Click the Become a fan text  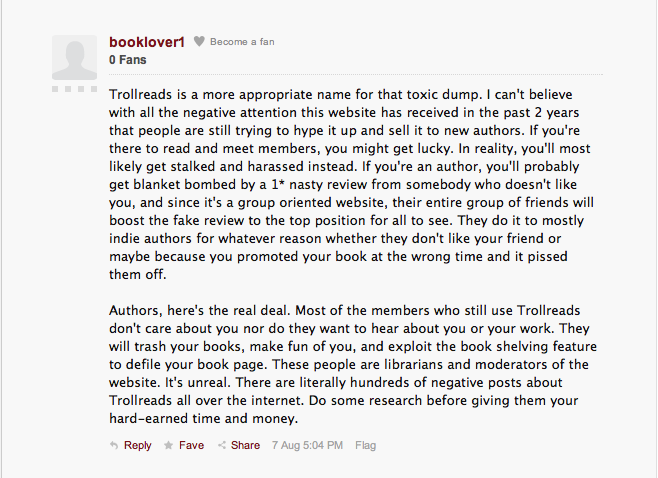tap(242, 42)
